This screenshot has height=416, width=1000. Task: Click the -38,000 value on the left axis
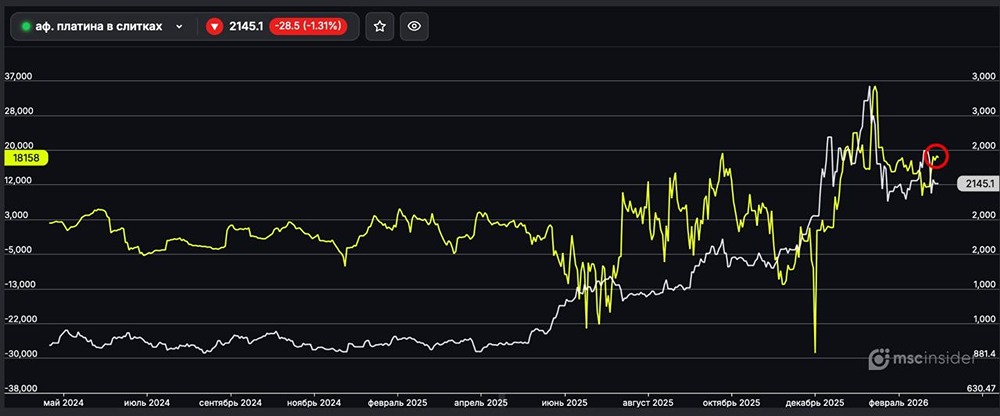[20, 389]
